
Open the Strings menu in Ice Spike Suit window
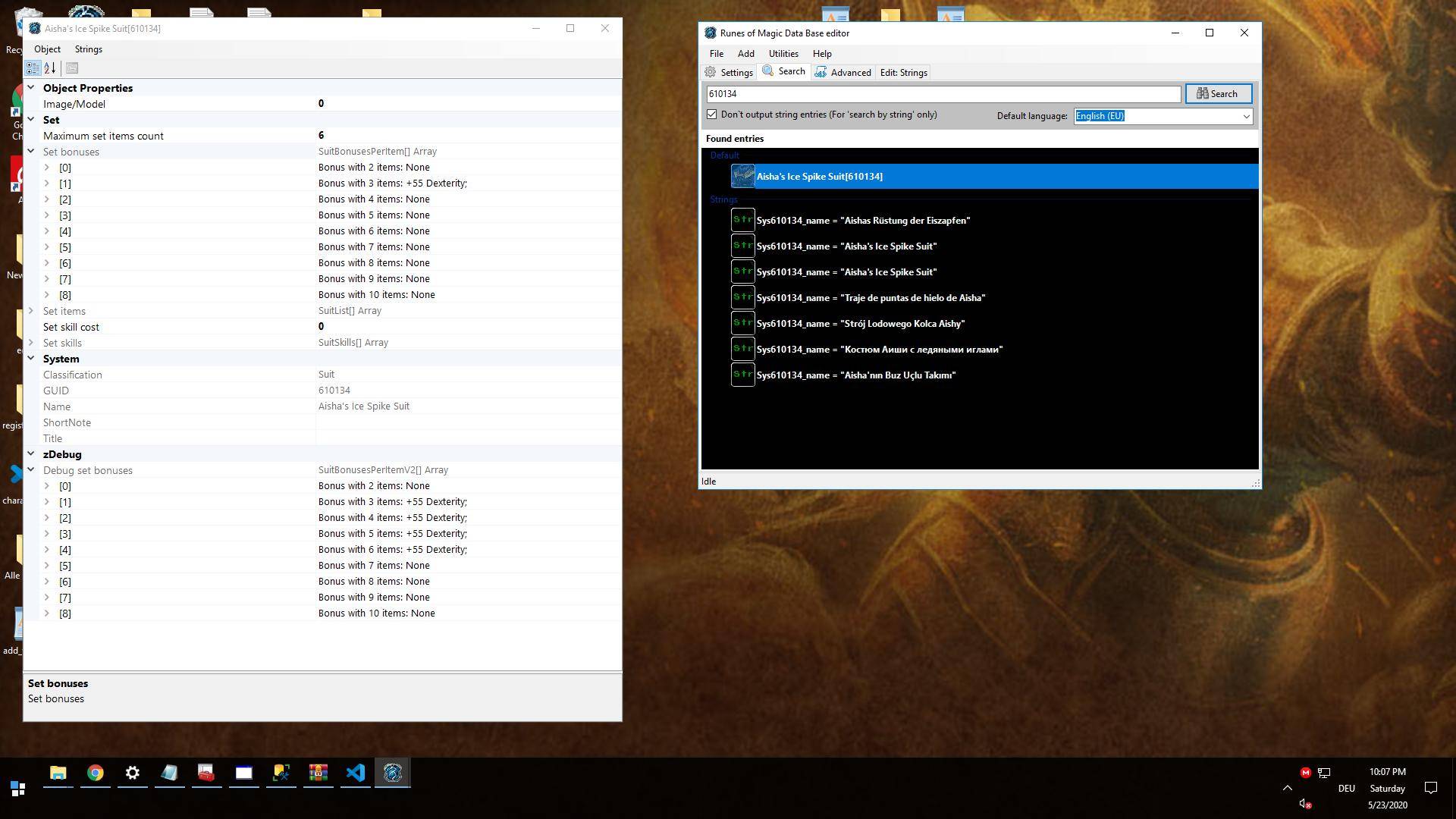pos(89,49)
